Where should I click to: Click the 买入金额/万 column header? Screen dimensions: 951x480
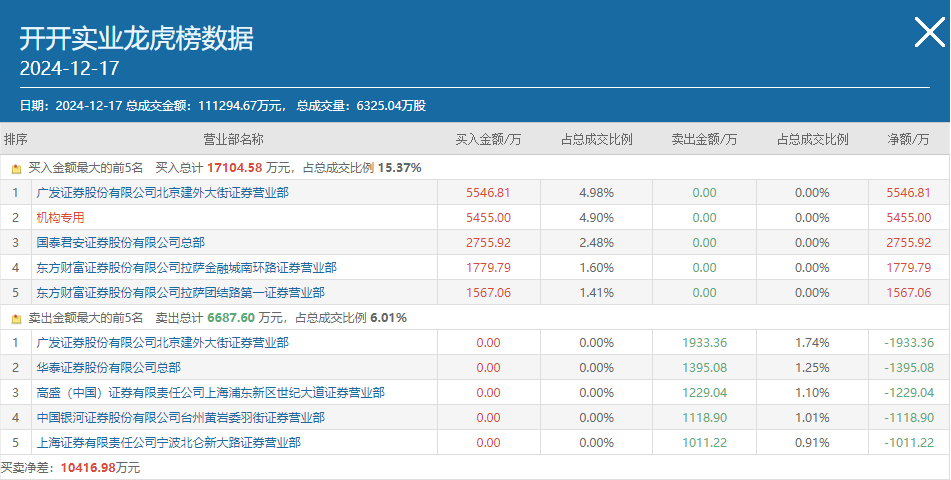pyautogui.click(x=488, y=140)
